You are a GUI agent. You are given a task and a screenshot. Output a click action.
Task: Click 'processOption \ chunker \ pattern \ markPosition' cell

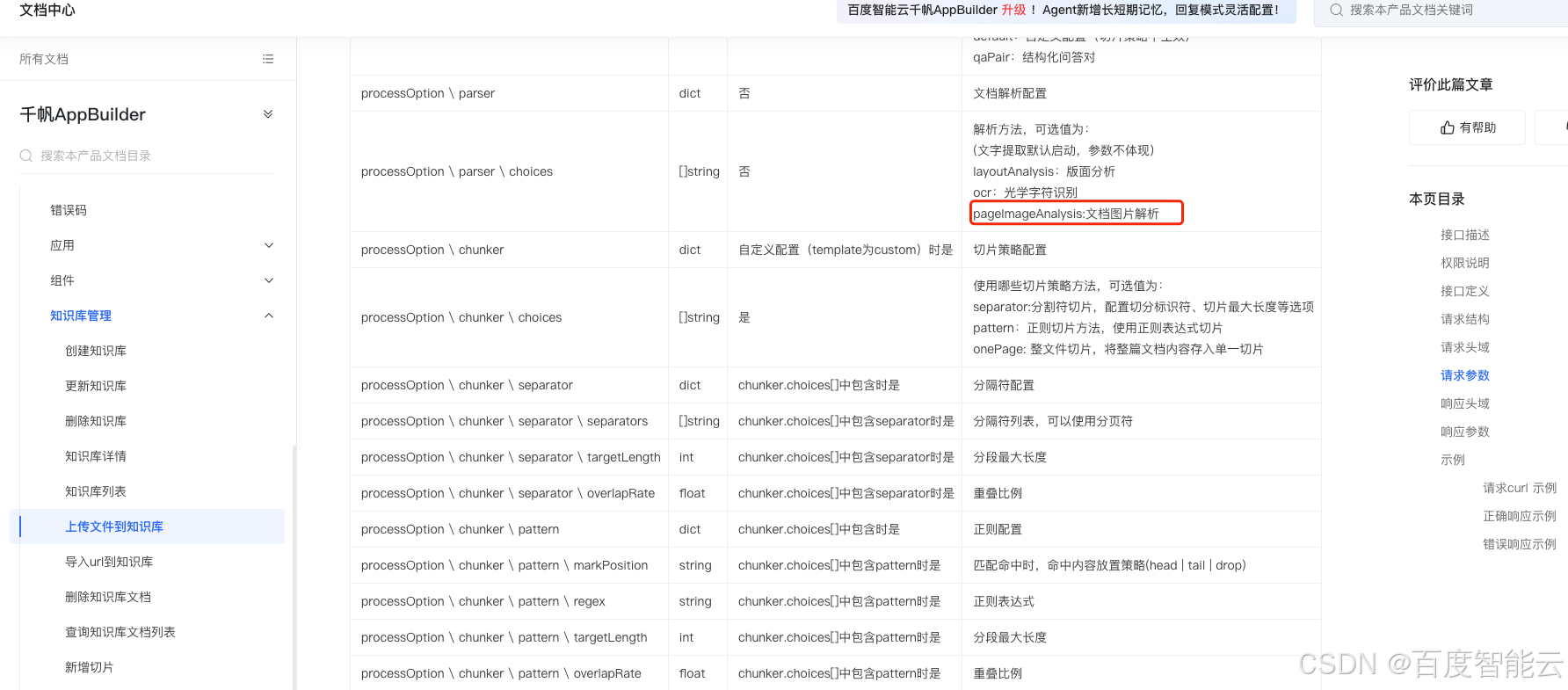509,565
